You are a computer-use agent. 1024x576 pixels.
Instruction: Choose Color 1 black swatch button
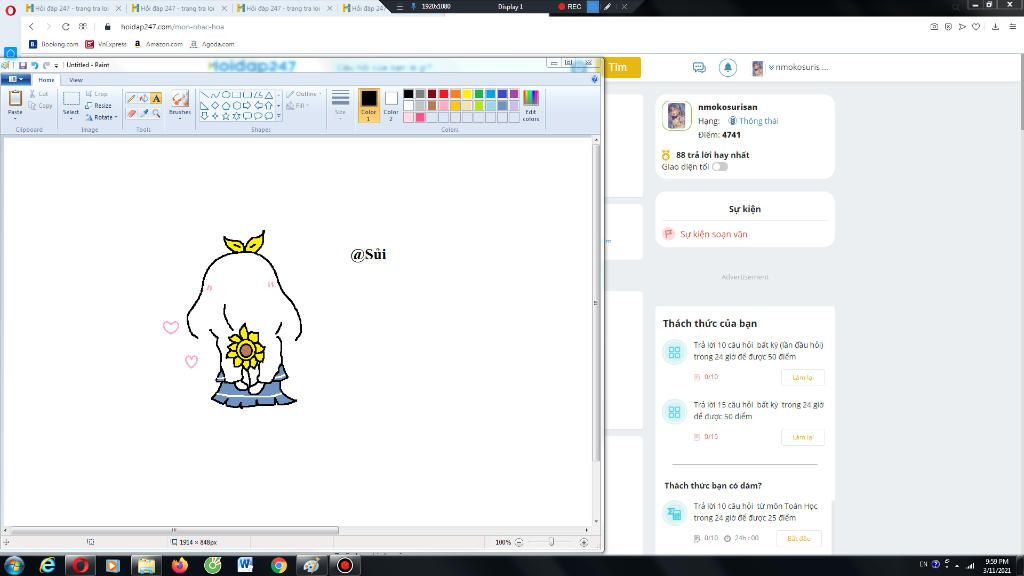[368, 105]
